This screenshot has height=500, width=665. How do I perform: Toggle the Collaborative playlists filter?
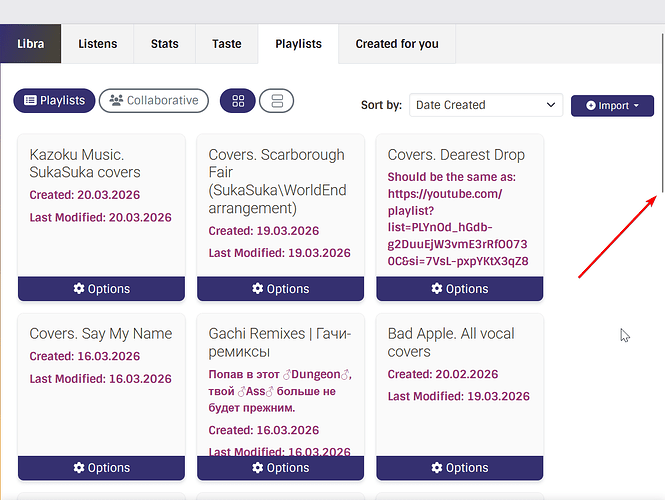coord(154,100)
